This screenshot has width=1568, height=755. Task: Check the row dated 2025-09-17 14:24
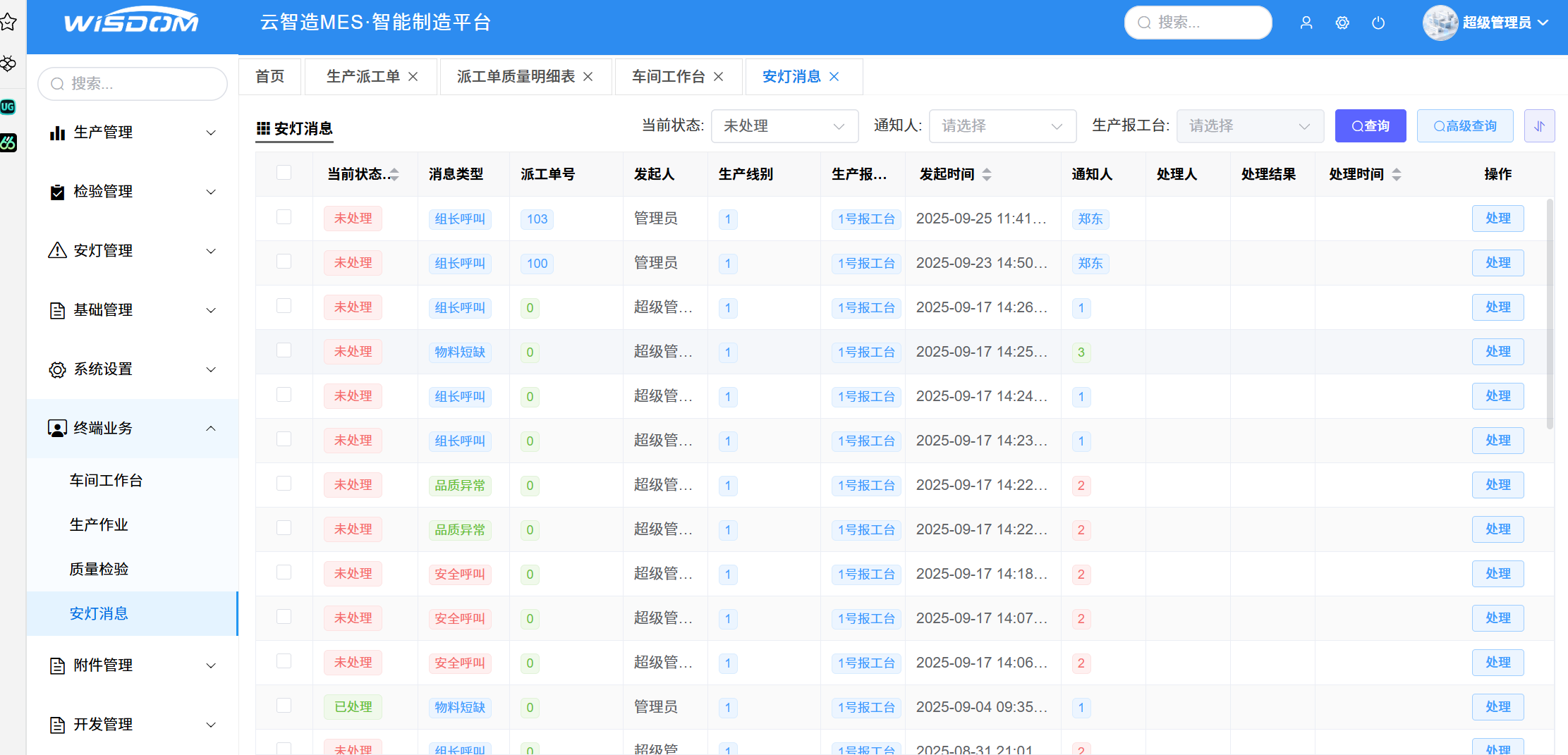[x=284, y=395]
